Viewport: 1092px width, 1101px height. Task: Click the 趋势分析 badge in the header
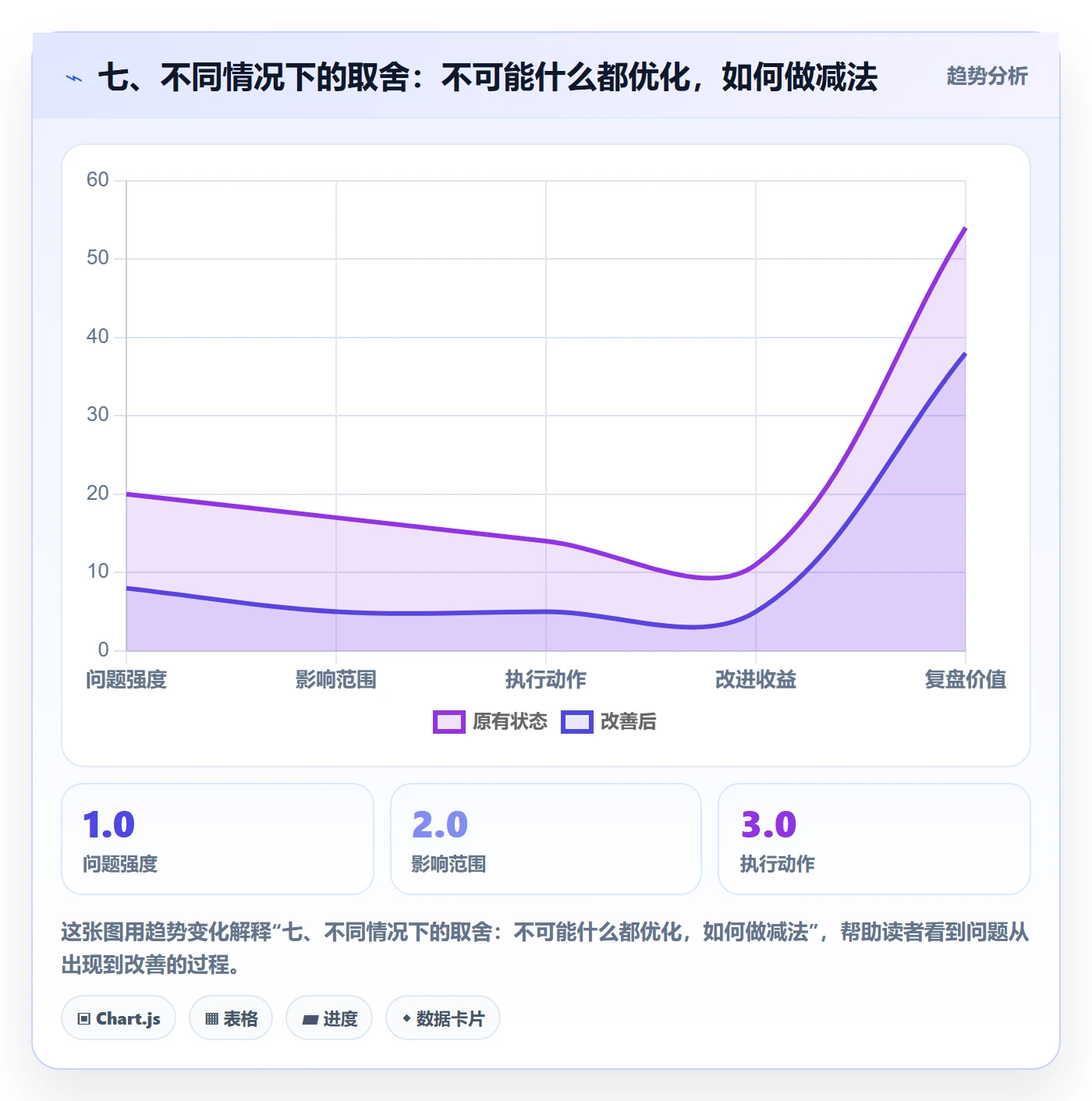[x=987, y=76]
